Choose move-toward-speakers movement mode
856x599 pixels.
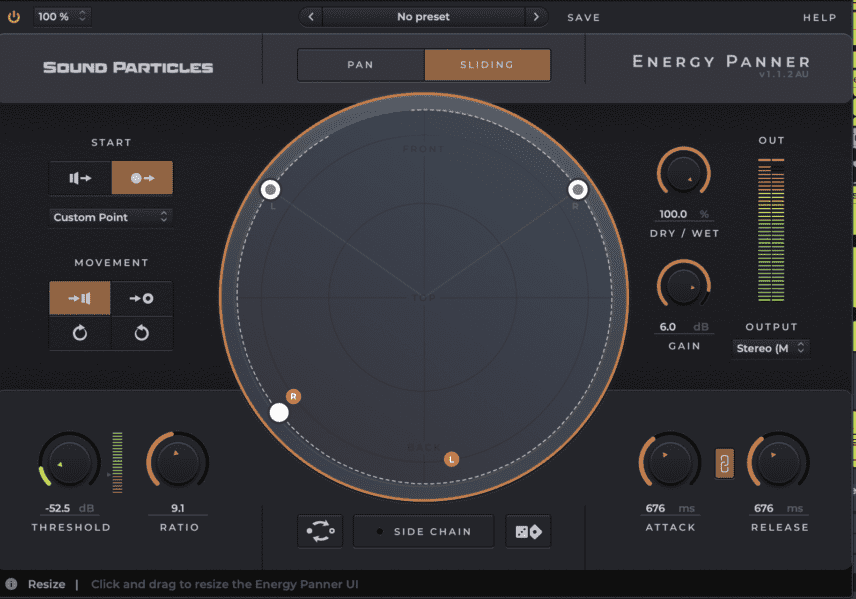click(x=80, y=298)
